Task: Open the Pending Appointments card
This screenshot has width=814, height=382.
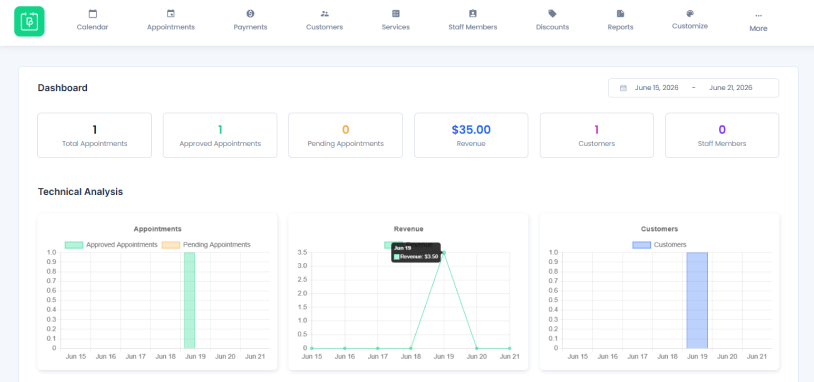Action: (346, 135)
